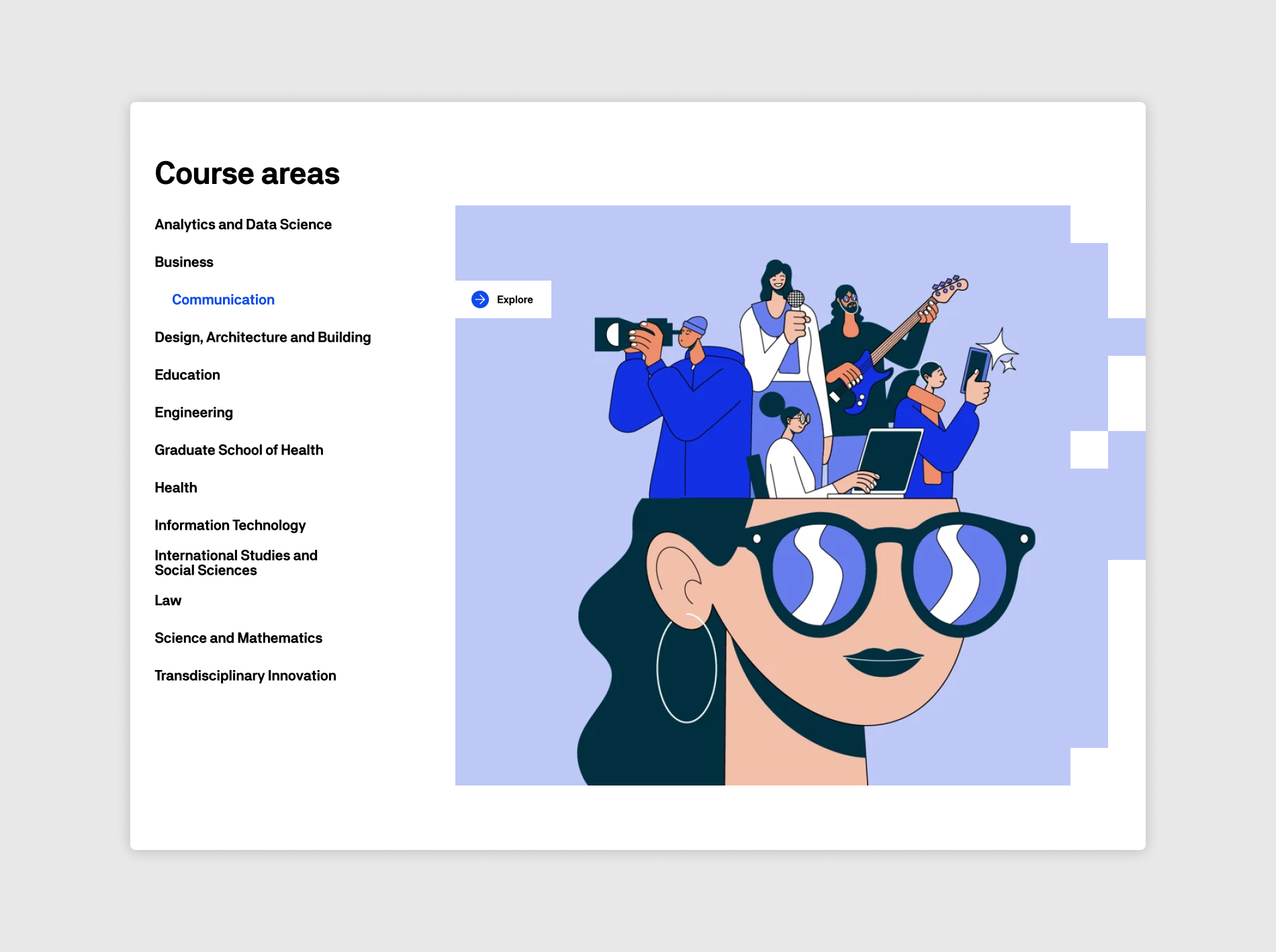Click International Studies and Social Sciences

pyautogui.click(x=236, y=563)
